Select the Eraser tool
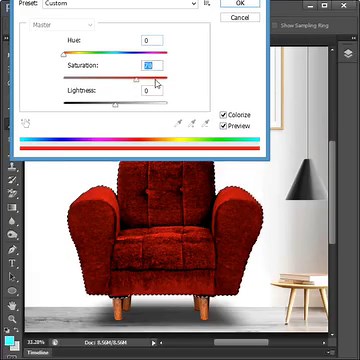This screenshot has width=360, height=360. pos(12,194)
